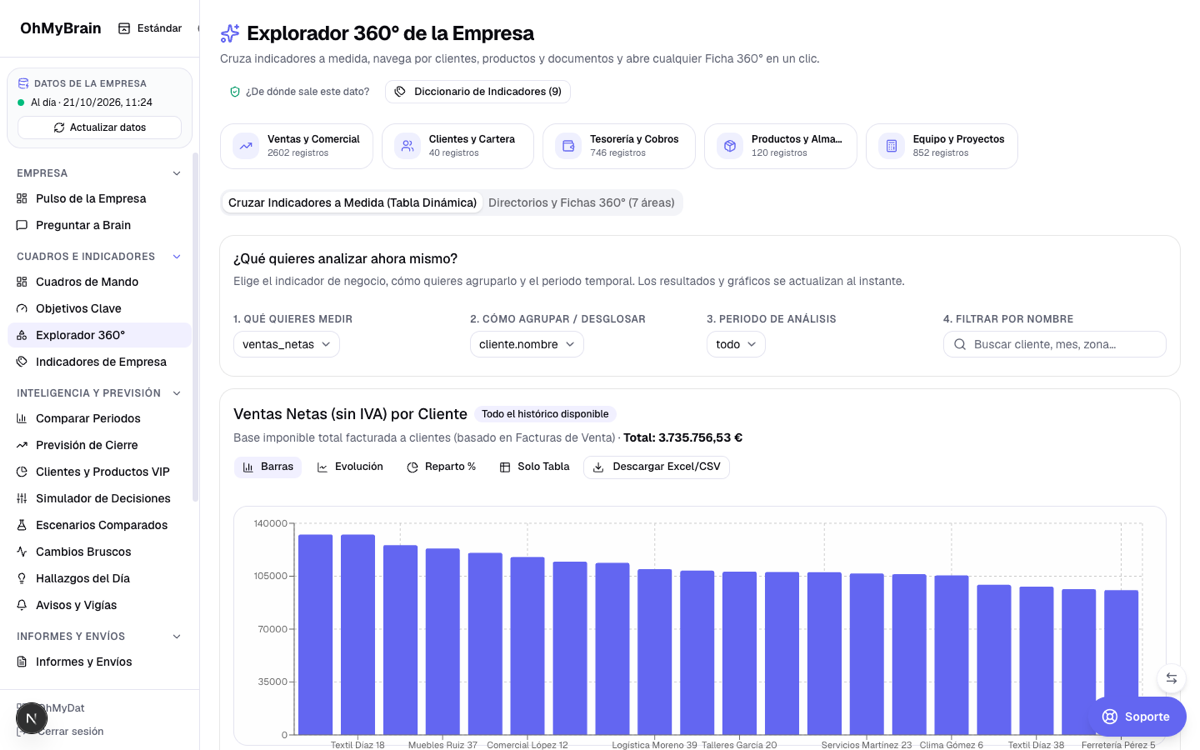Select the Cruzar Indicadores a Medida tab
This screenshot has height=750, width=1200.
click(x=352, y=203)
